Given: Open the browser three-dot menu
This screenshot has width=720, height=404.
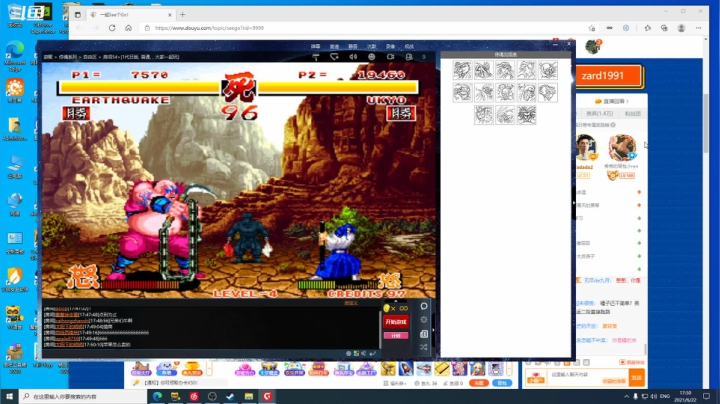Looking at the screenshot, I should coord(698,28).
